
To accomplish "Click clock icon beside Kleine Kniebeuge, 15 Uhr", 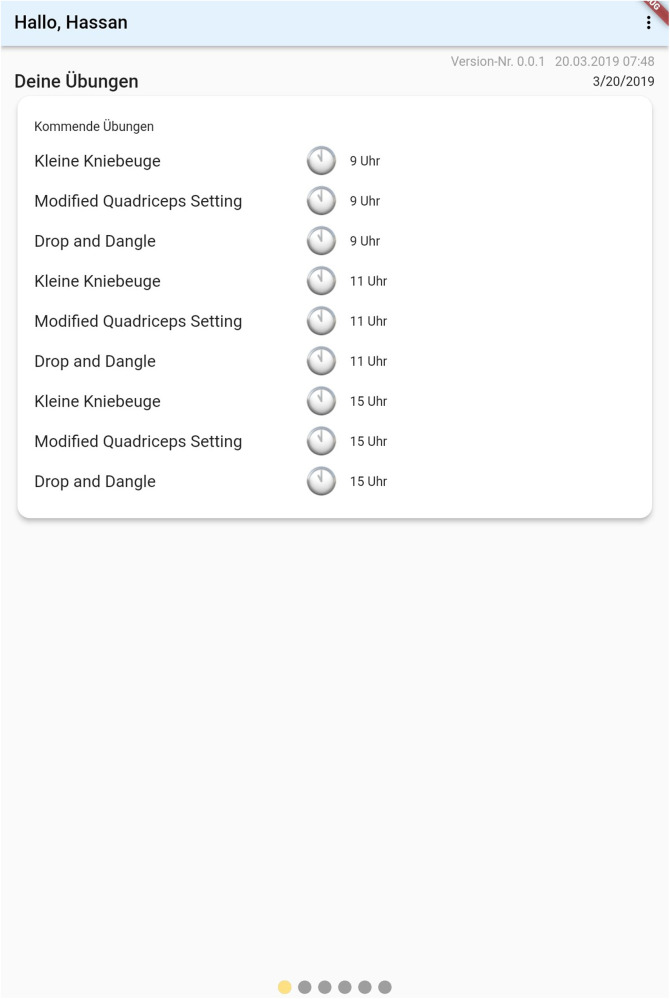I will click(322, 401).
